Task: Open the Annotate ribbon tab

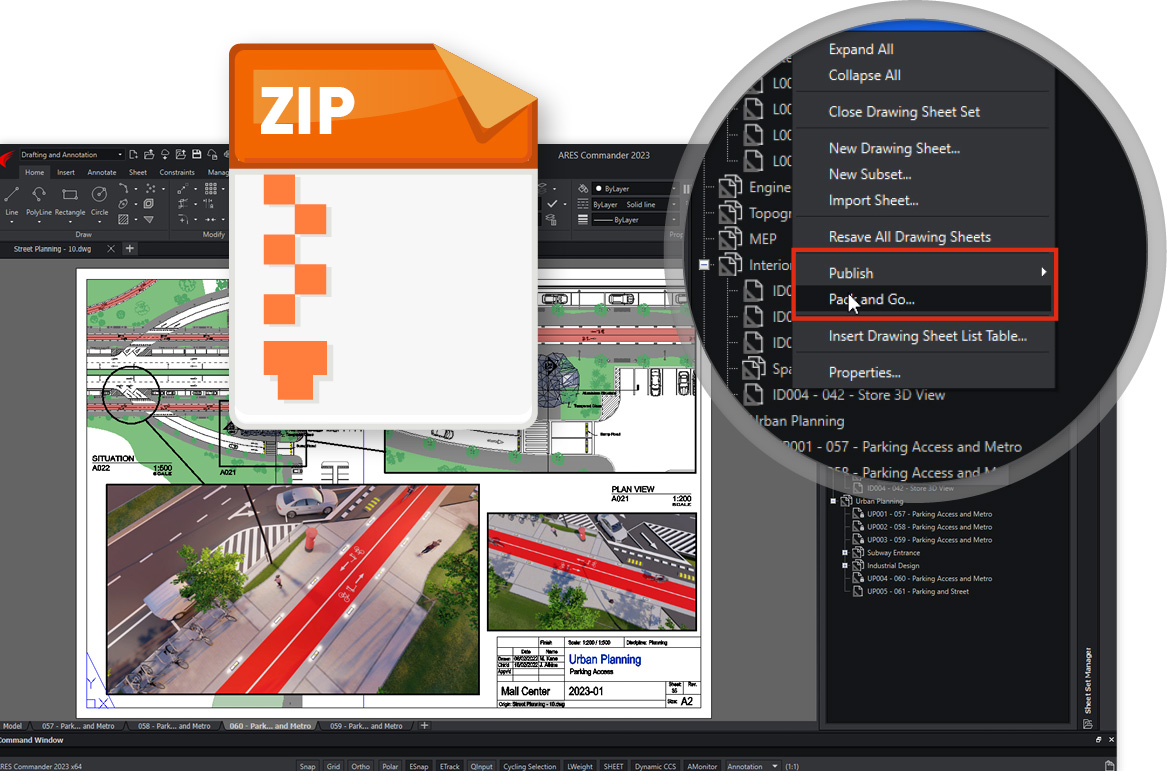Action: pos(102,172)
